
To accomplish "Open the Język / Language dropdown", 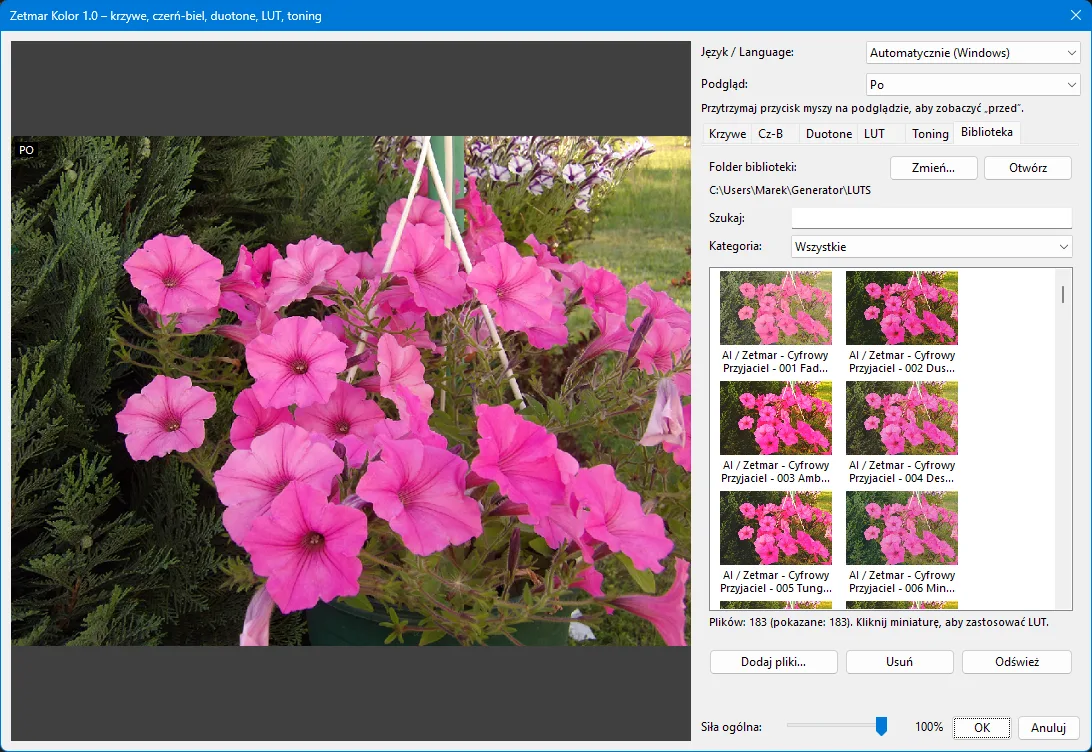I will click(973, 53).
